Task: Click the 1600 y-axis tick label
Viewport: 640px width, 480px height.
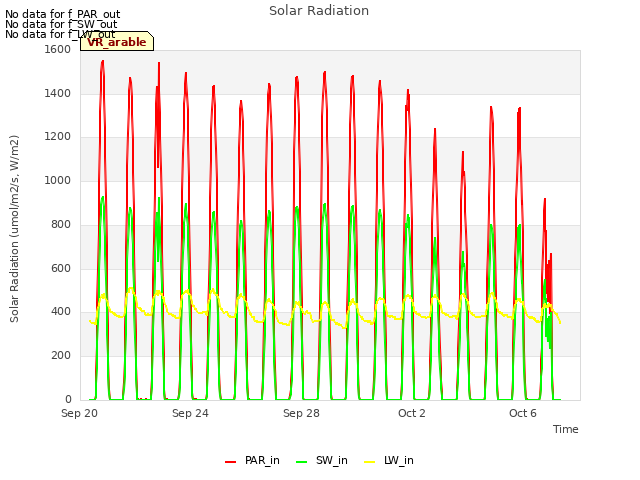Action: (x=58, y=49)
